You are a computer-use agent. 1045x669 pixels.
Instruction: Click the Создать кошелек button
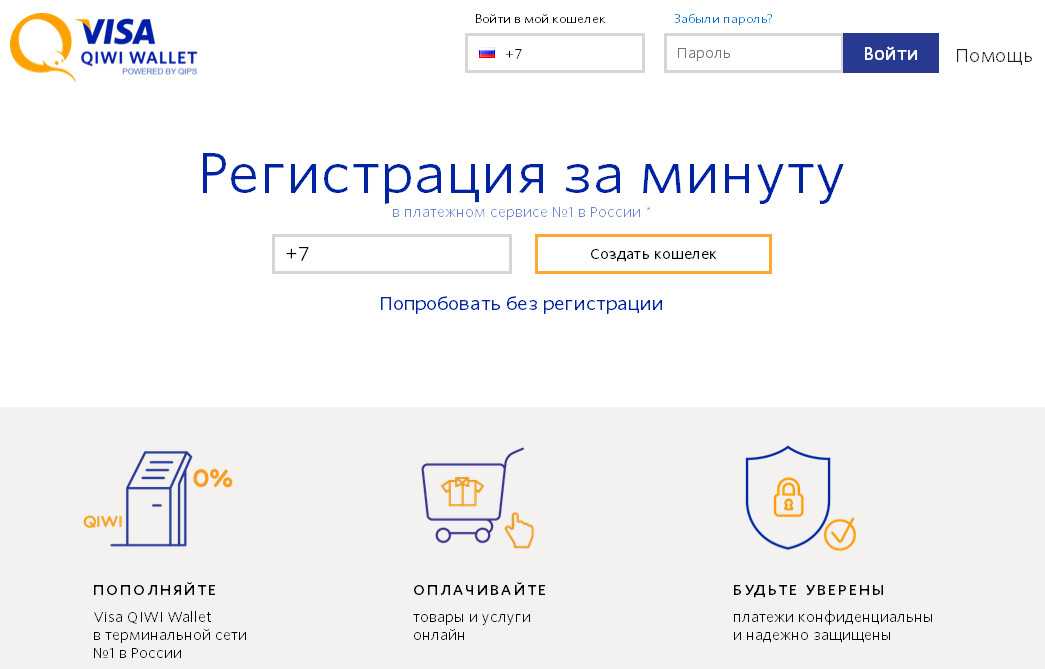point(653,254)
